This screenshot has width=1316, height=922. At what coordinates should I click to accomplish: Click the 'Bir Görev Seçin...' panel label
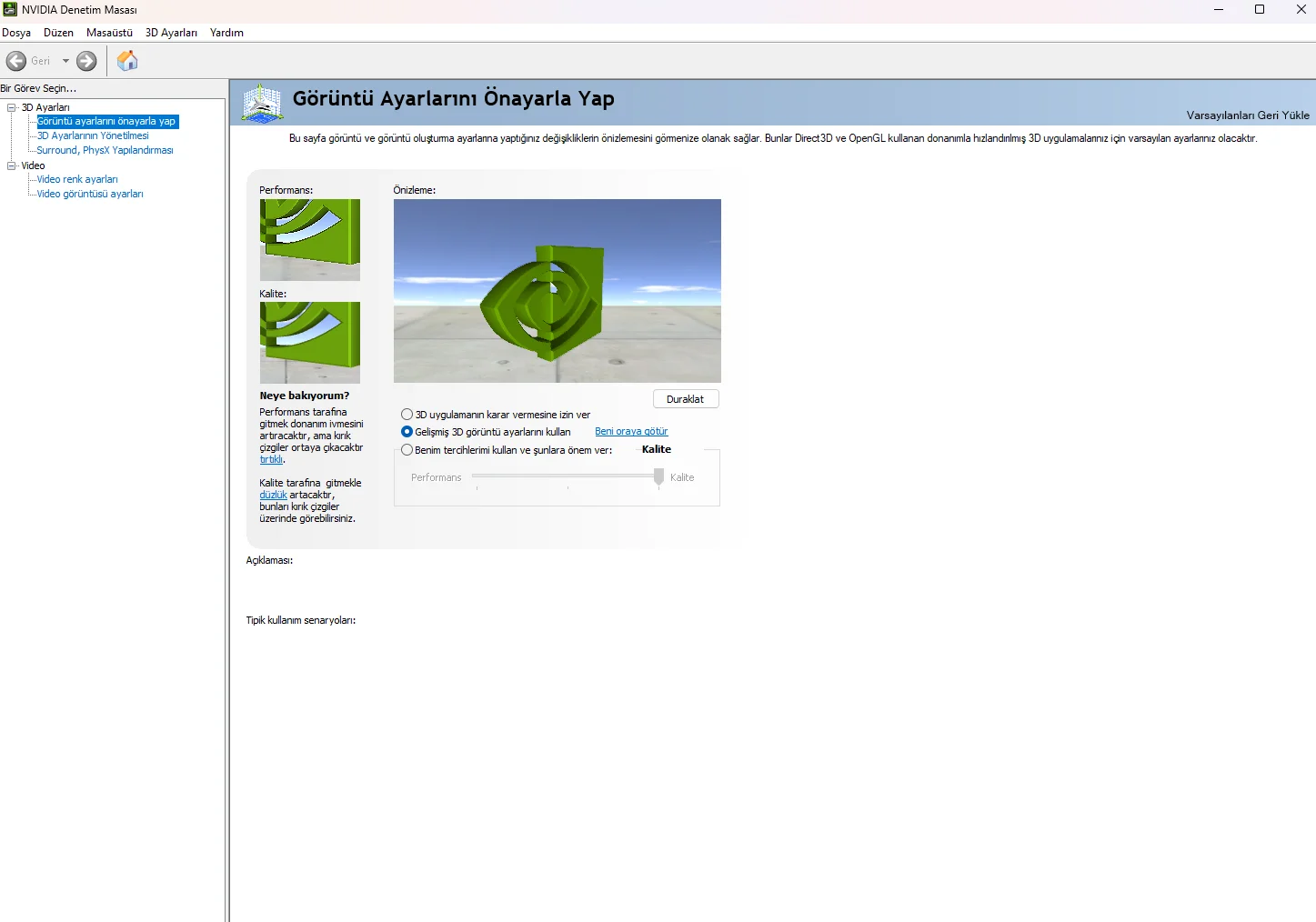pyautogui.click(x=38, y=88)
